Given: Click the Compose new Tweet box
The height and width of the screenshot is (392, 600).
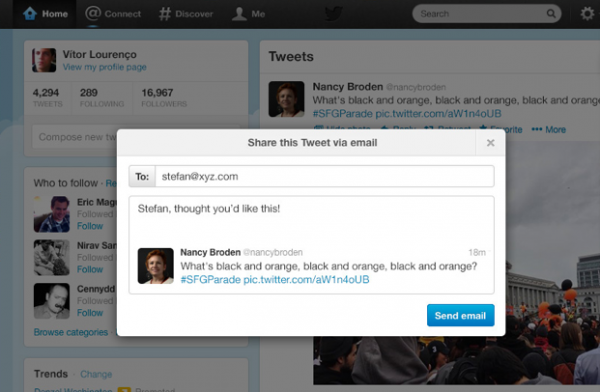Looking at the screenshot, I should (x=74, y=137).
